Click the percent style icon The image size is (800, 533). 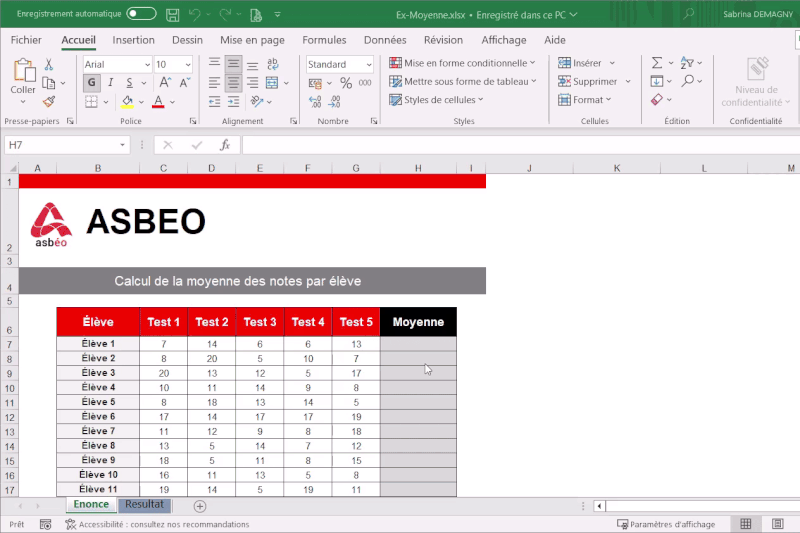(346, 83)
